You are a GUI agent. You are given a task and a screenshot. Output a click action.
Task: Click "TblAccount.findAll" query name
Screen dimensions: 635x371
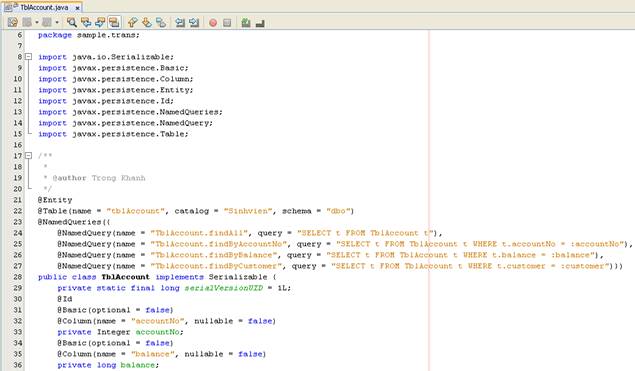(x=199, y=233)
